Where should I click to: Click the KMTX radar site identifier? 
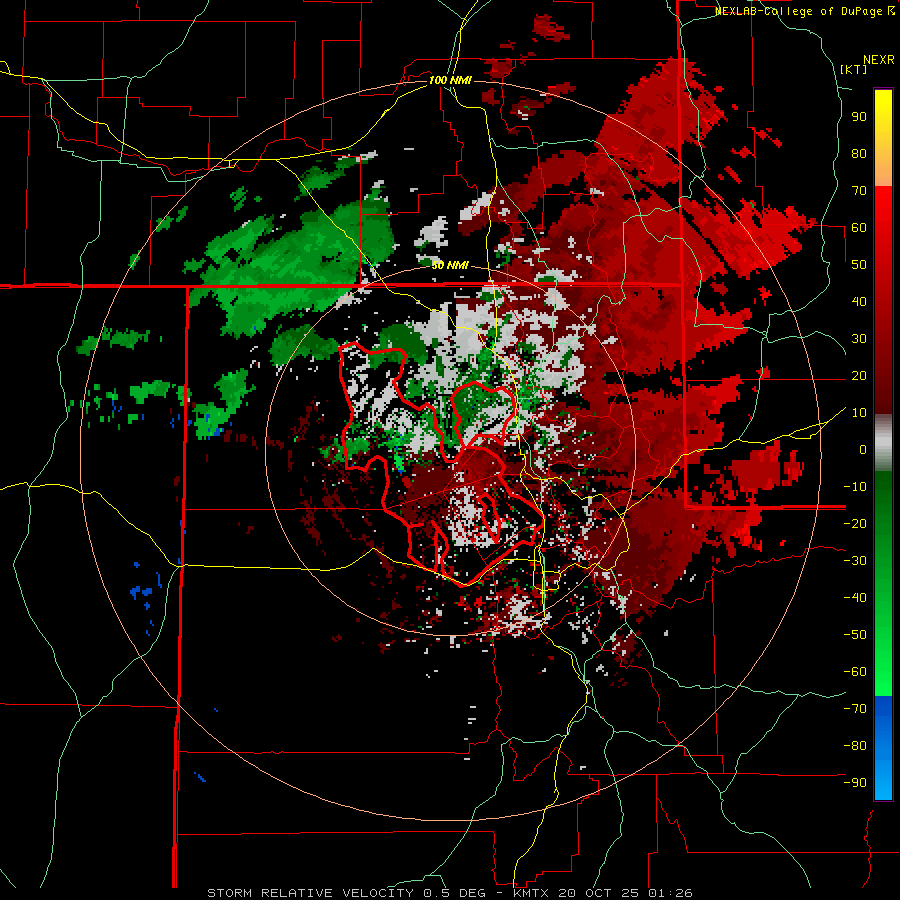[x=535, y=893]
